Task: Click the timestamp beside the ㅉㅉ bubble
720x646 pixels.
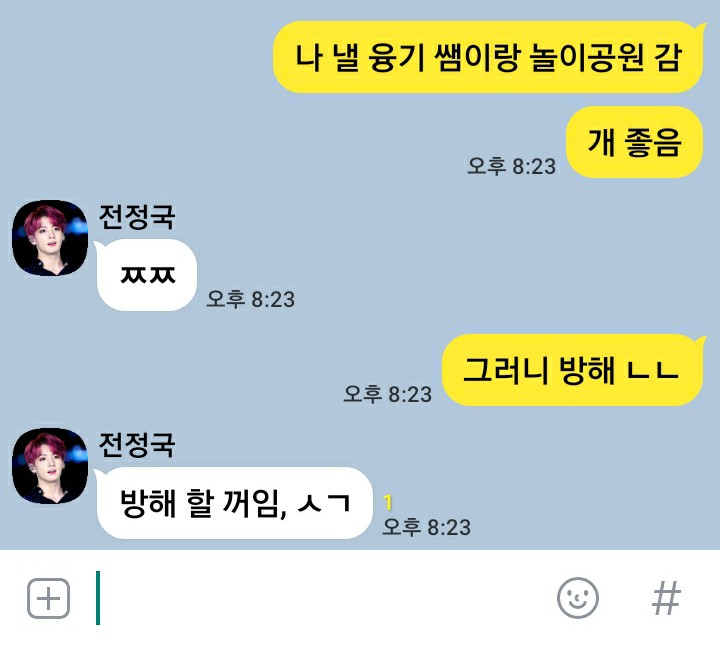Action: pos(250,299)
